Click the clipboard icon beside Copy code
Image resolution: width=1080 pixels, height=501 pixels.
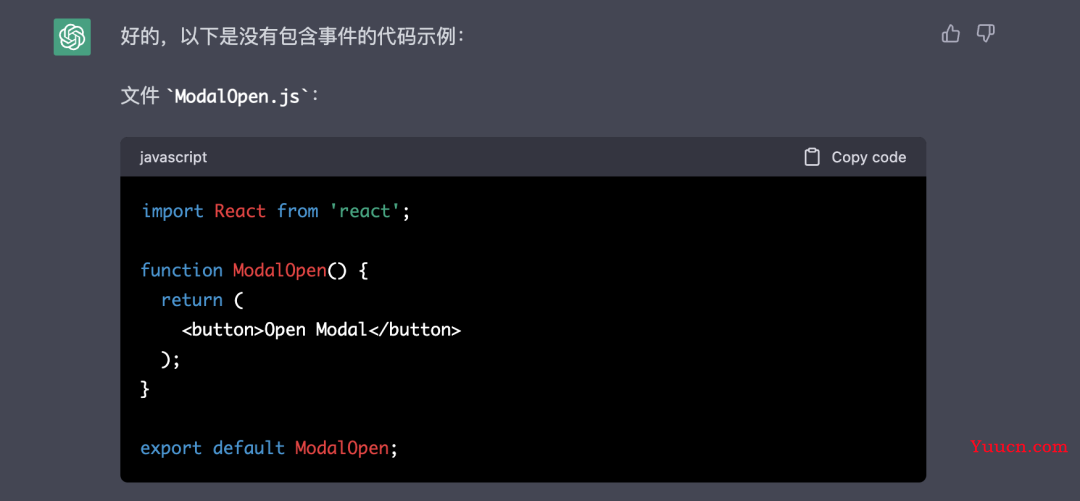pyautogui.click(x=812, y=157)
